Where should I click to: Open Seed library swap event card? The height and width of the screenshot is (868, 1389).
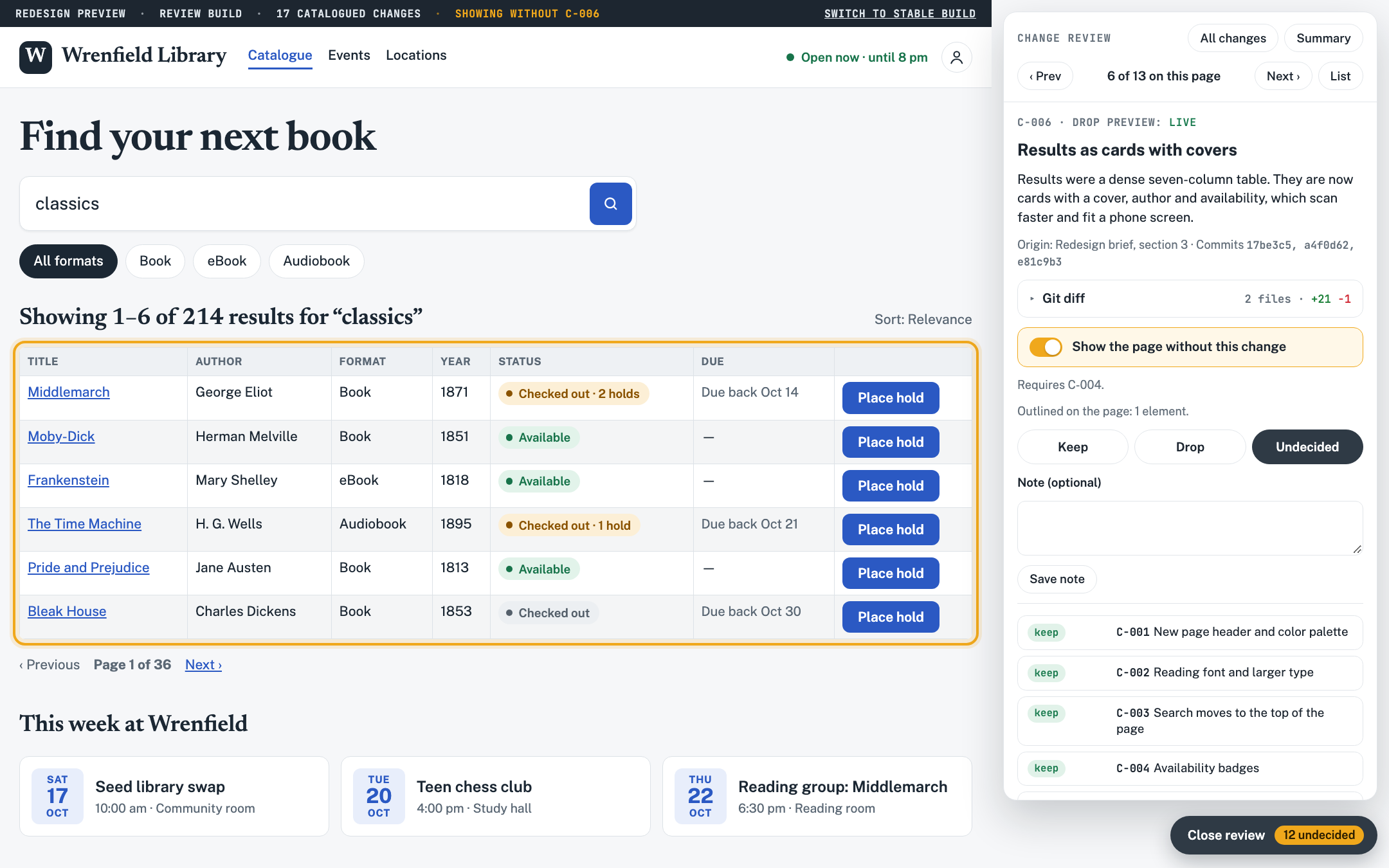click(174, 797)
